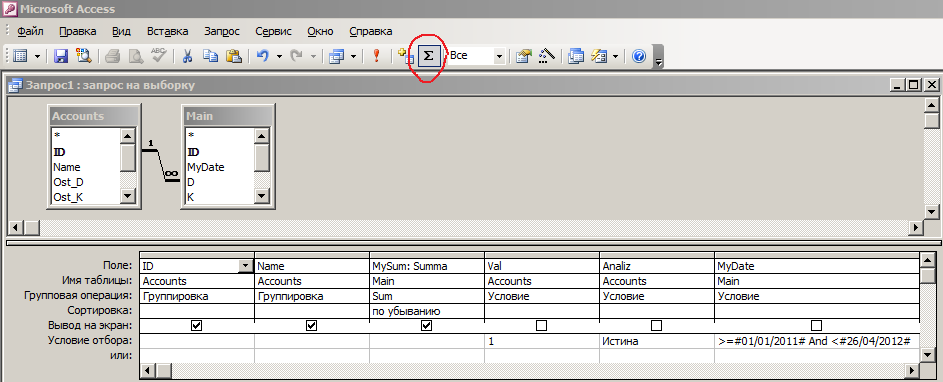Click right arrow of tables pane horizontal scrollbar

click(x=916, y=228)
